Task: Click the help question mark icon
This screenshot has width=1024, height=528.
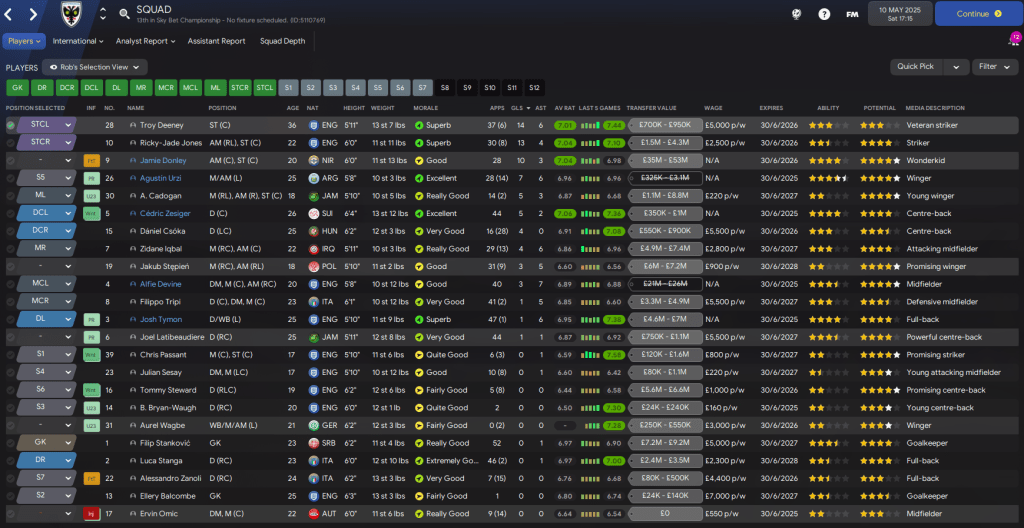Action: (824, 14)
